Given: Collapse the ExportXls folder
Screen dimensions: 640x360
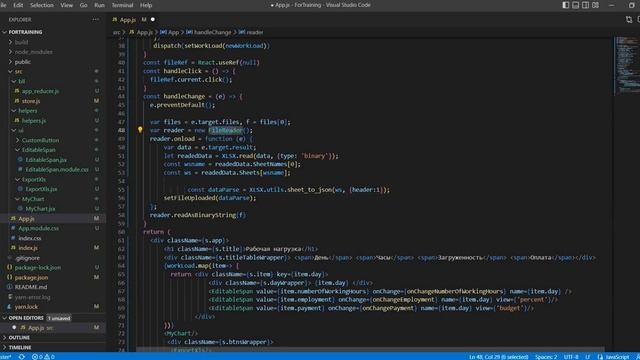Looking at the screenshot, I should tap(18, 179).
